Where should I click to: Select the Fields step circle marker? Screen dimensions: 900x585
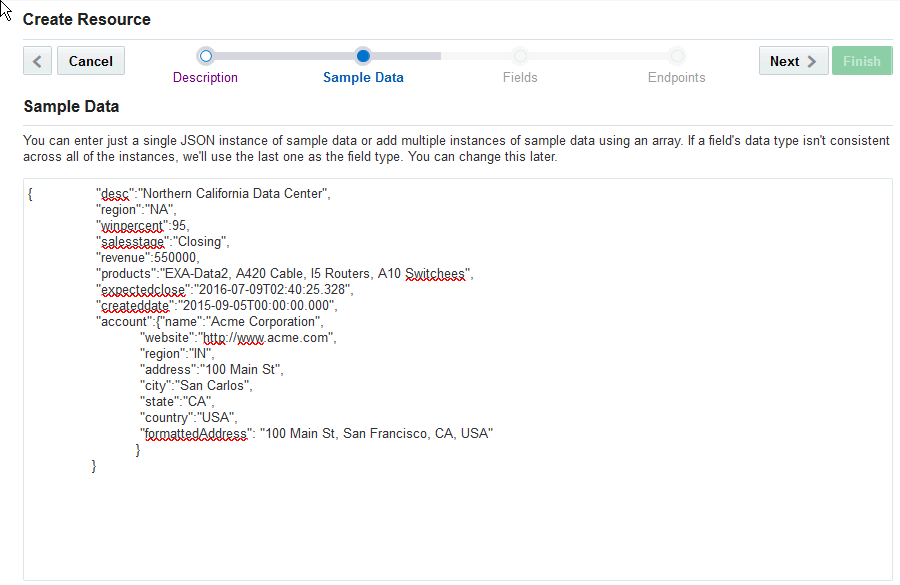(x=520, y=56)
